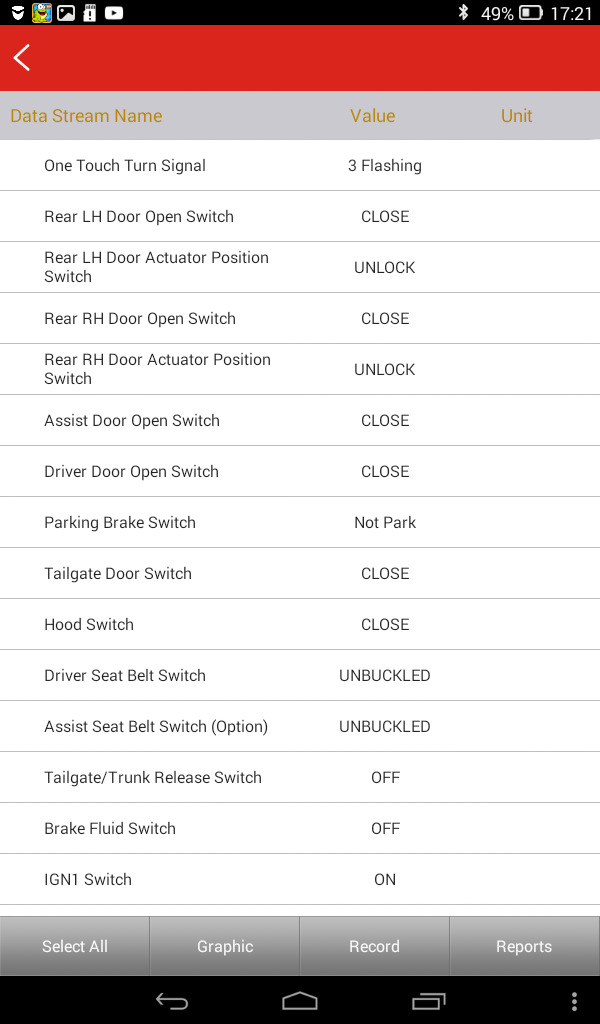The width and height of the screenshot is (600, 1024).
Task: Tap the YouTube notification icon in status bar
Action: point(114,12)
